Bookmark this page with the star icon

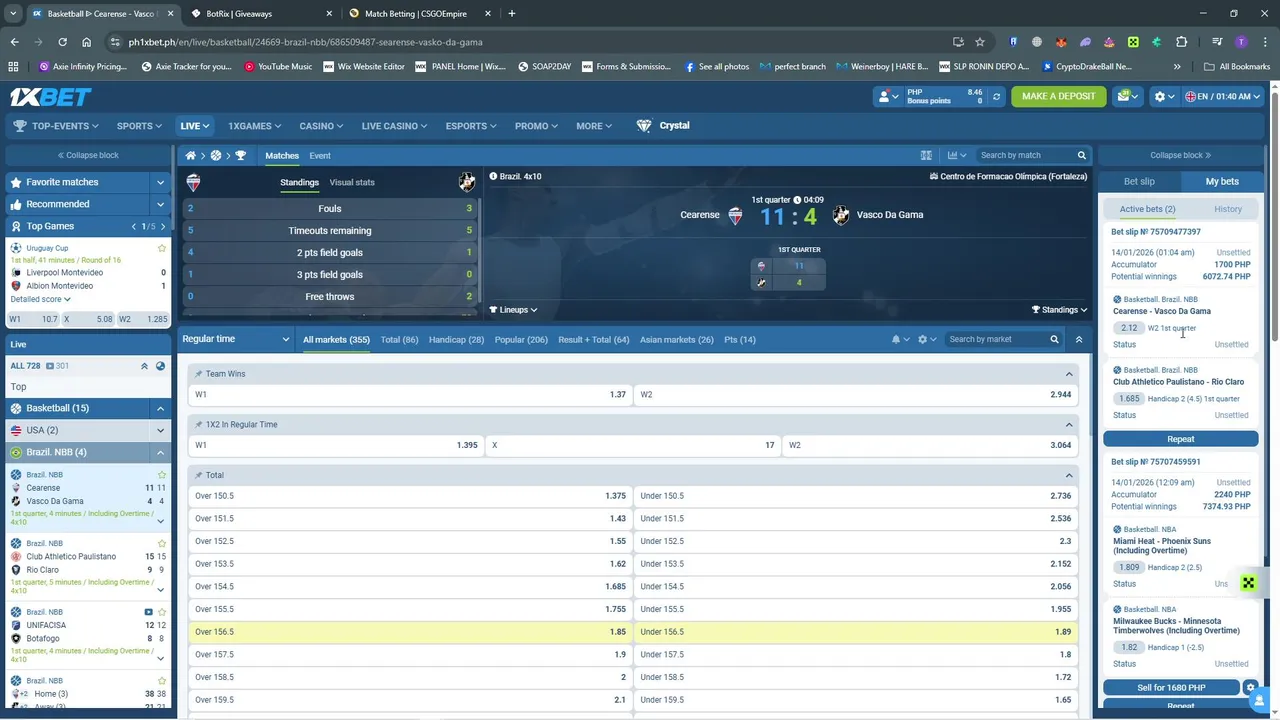pyautogui.click(x=980, y=42)
